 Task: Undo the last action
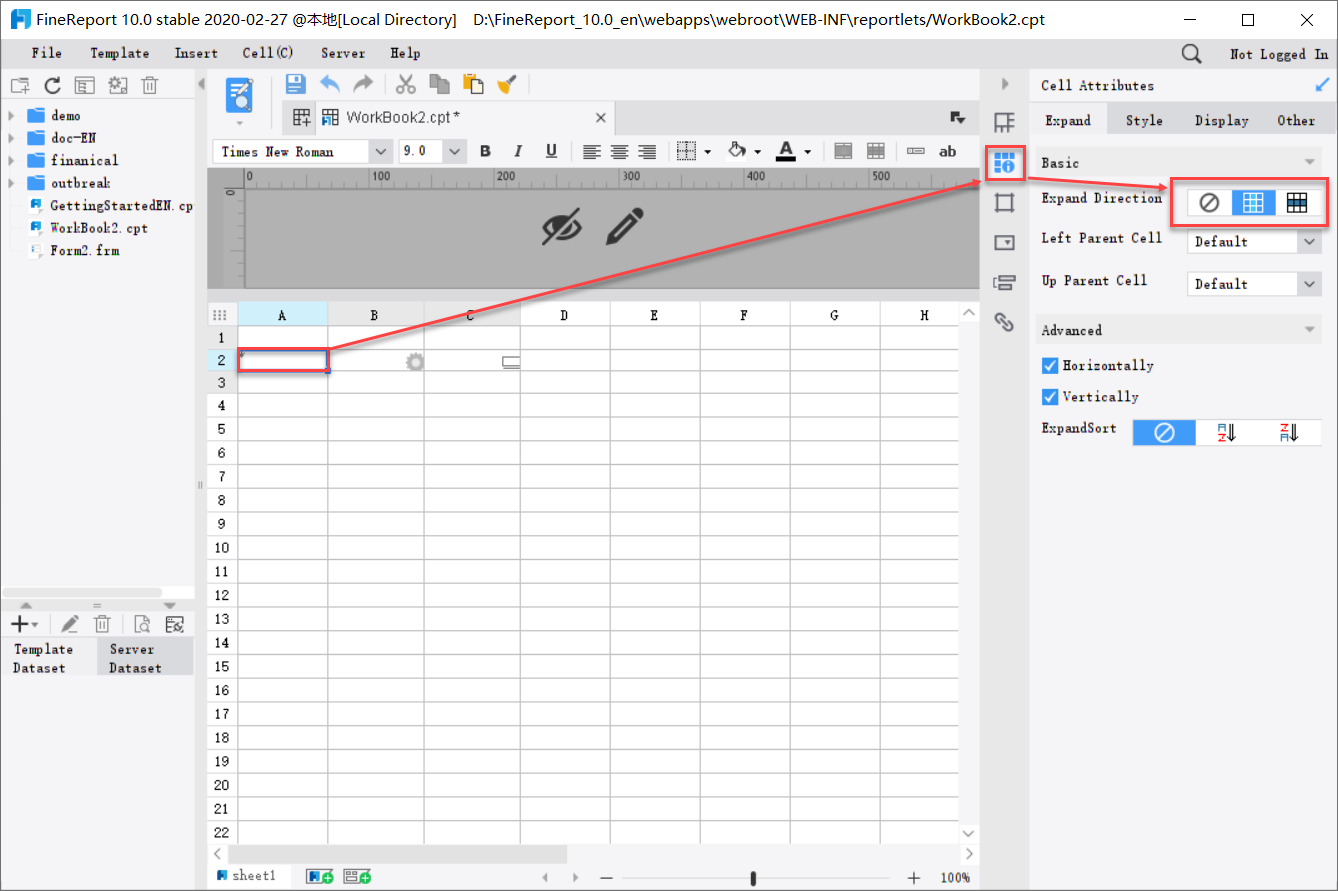(x=329, y=84)
